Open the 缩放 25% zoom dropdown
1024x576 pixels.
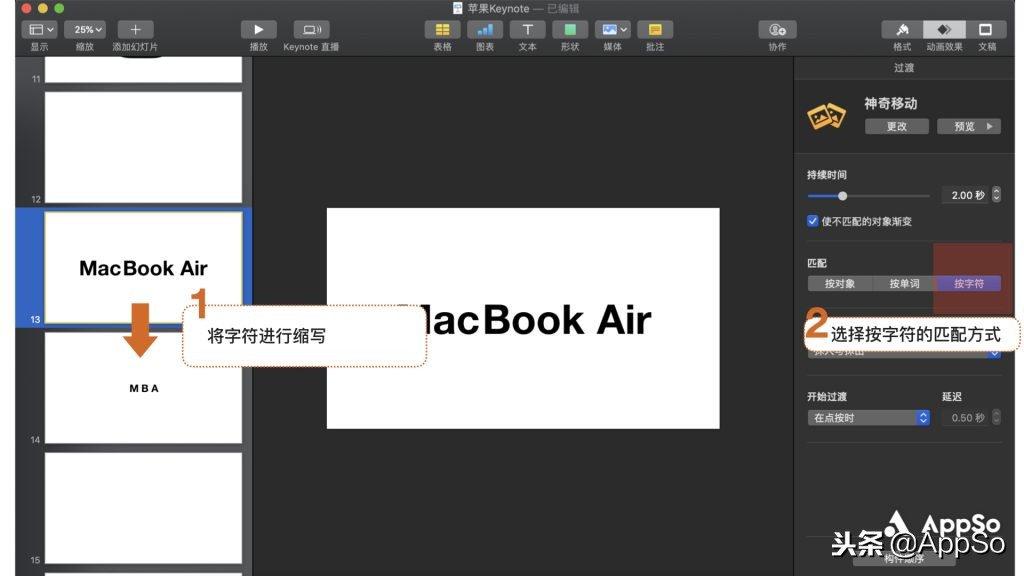85,28
